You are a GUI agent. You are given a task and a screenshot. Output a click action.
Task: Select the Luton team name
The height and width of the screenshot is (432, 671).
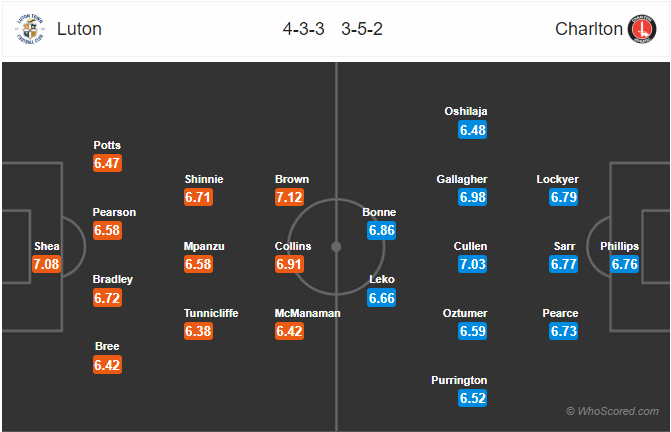(x=79, y=29)
